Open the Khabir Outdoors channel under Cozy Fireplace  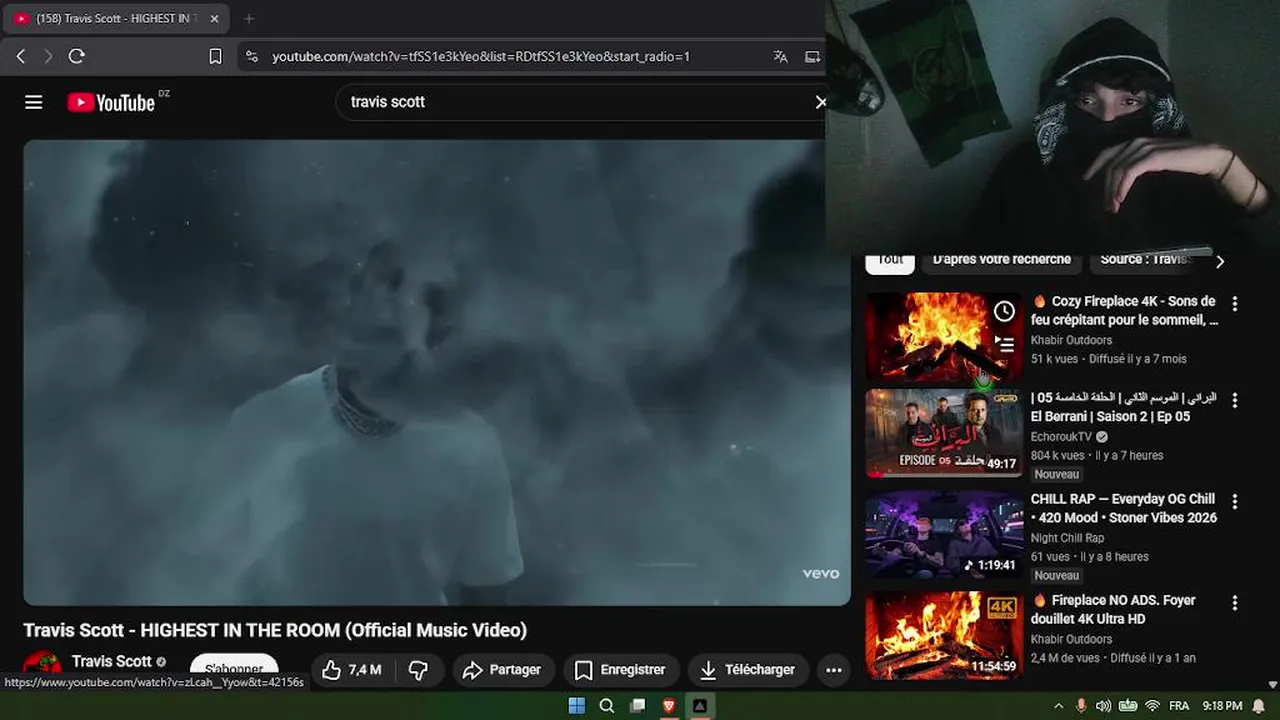pos(1071,340)
